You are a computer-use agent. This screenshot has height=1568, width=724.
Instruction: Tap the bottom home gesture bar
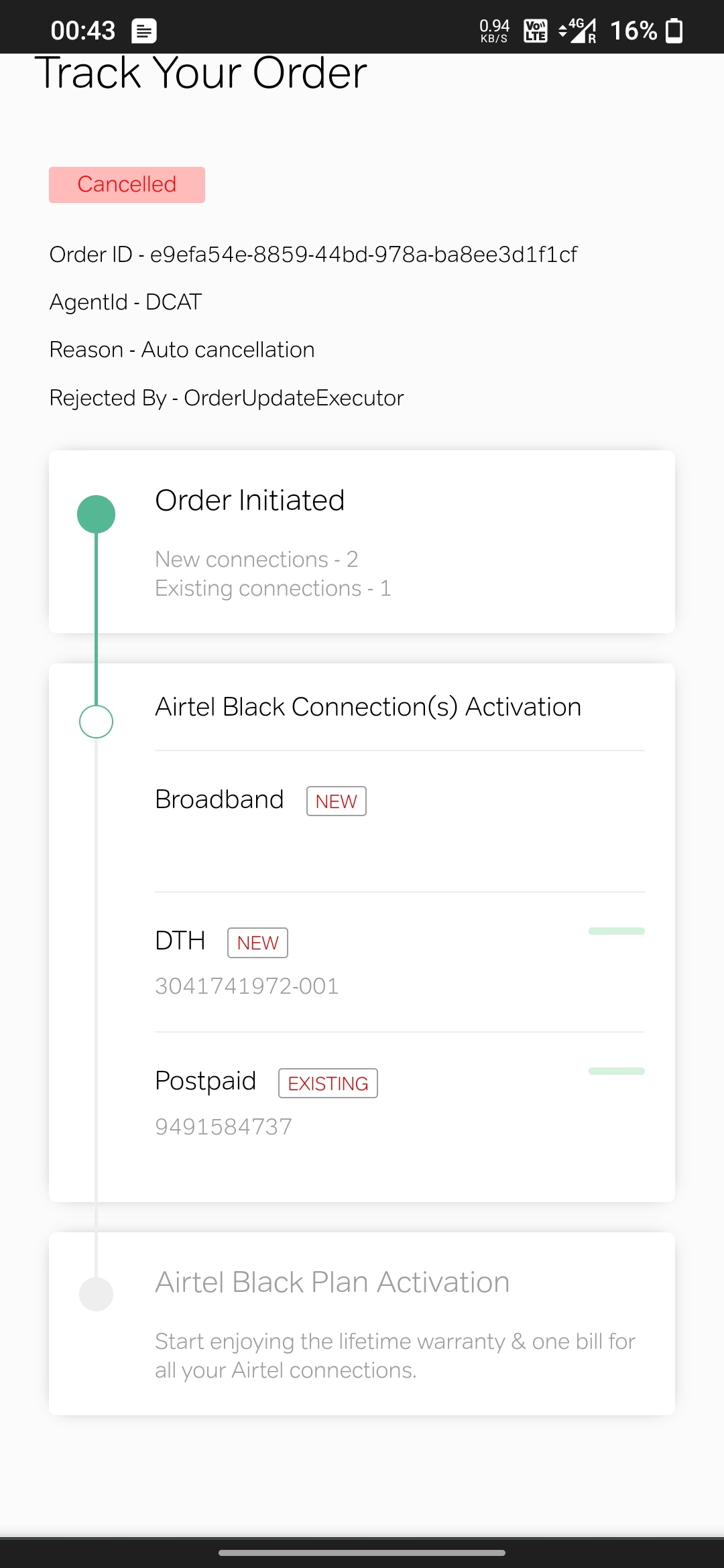[x=362, y=1553]
